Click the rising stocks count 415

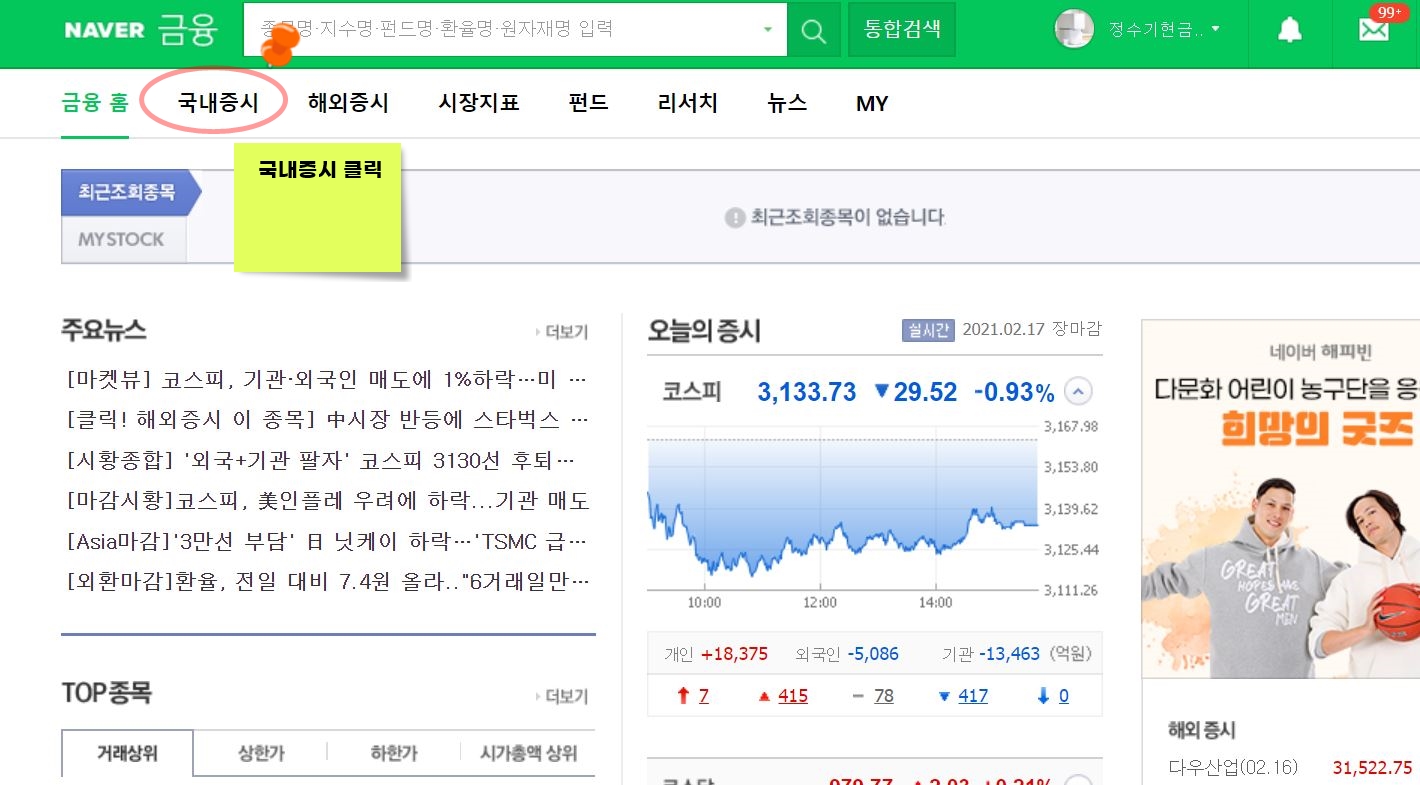pos(793,696)
